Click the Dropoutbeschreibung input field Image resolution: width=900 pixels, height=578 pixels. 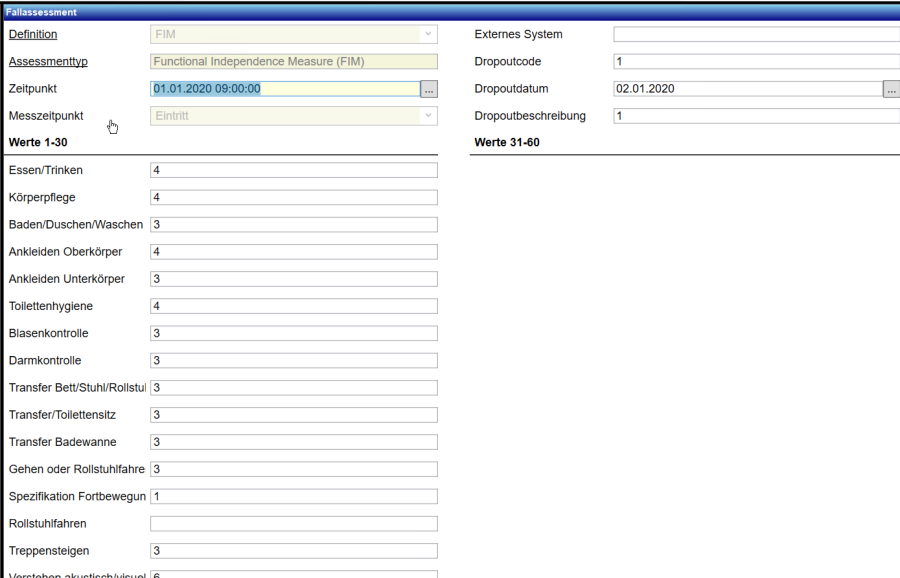757,116
